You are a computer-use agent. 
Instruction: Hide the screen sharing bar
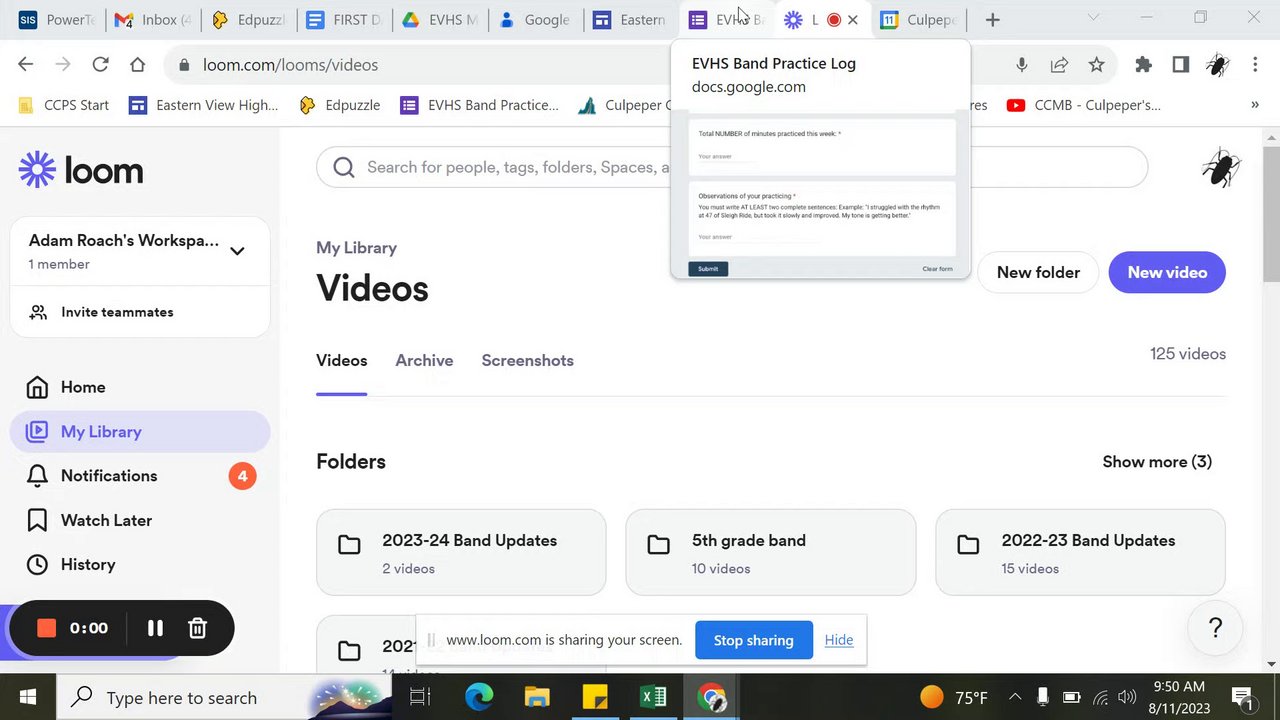(x=839, y=640)
